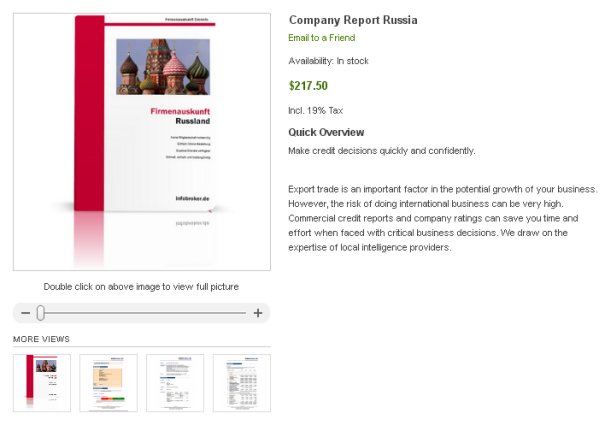Viewport: 605px width, 431px height.
Task: Click the zoom in plus icon
Action: point(258,313)
